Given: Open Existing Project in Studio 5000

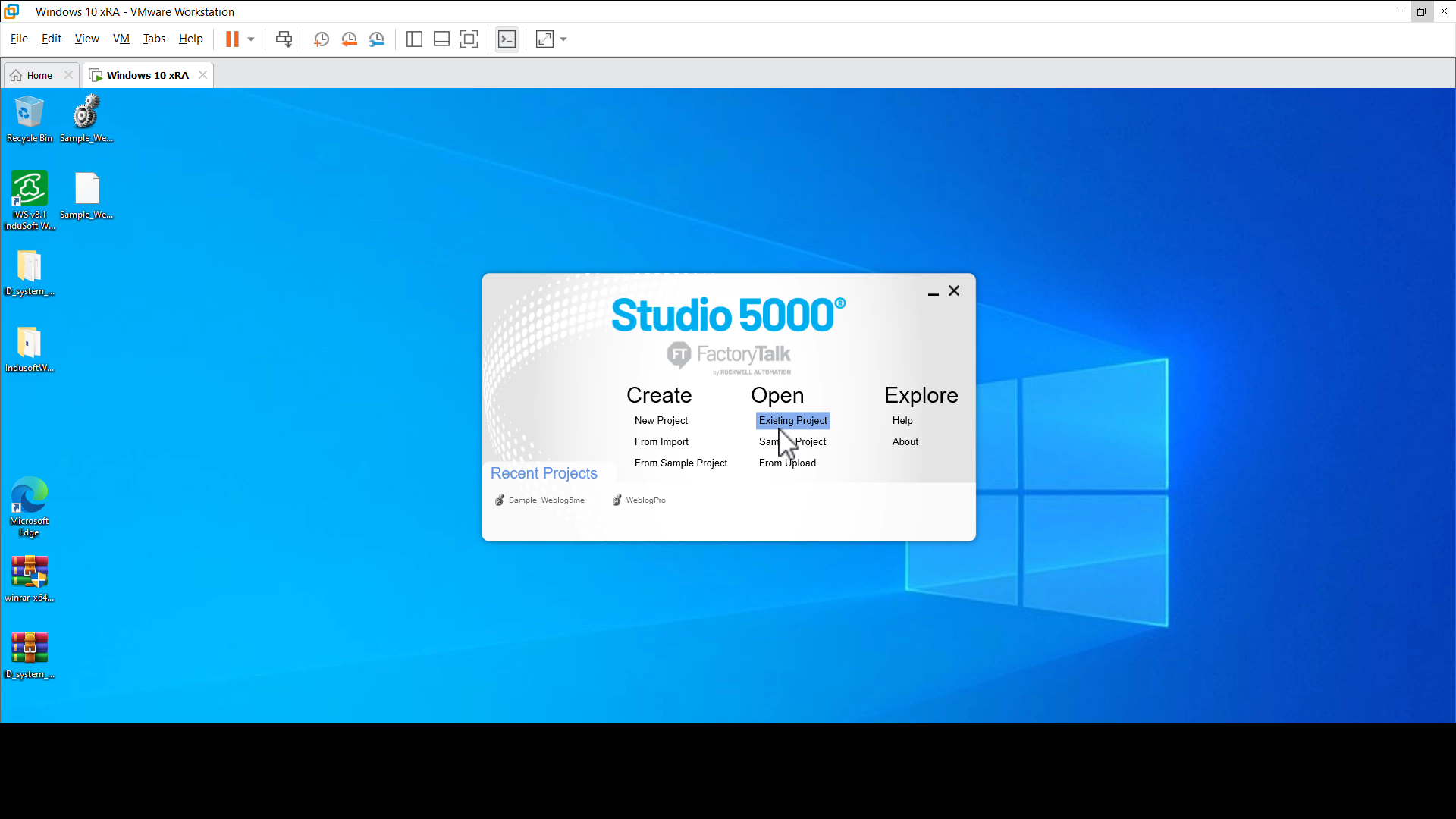Looking at the screenshot, I should coord(792,420).
